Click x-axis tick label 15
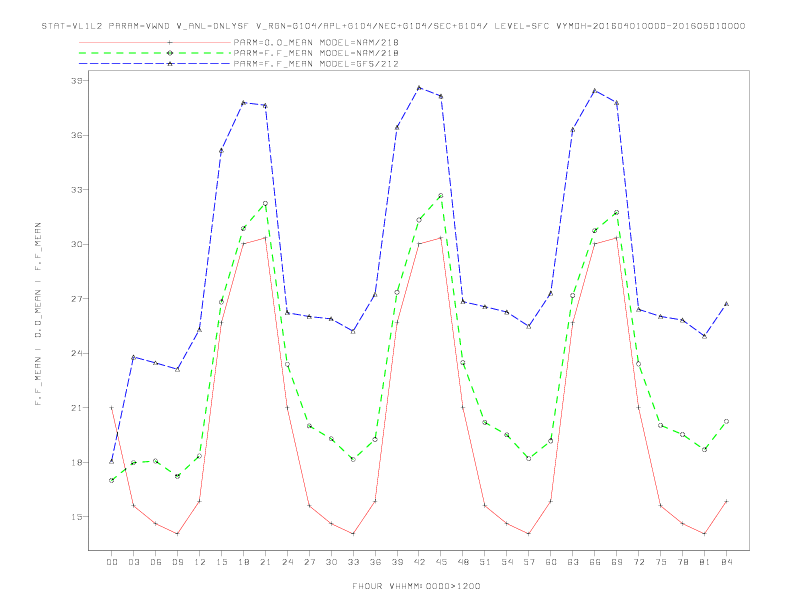Viewport: 792px width, 612px height. tap(221, 562)
